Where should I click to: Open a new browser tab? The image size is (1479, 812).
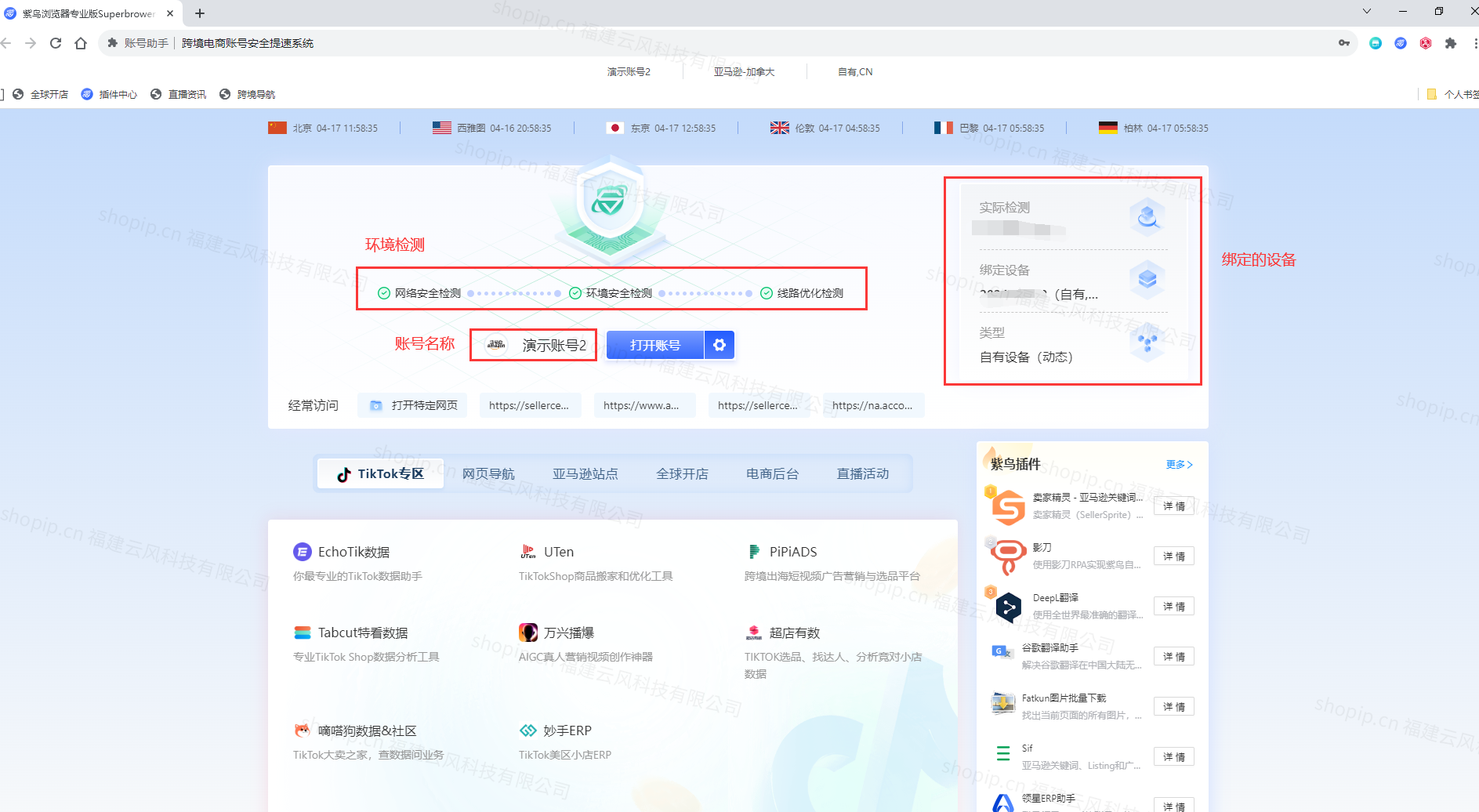pyautogui.click(x=200, y=13)
